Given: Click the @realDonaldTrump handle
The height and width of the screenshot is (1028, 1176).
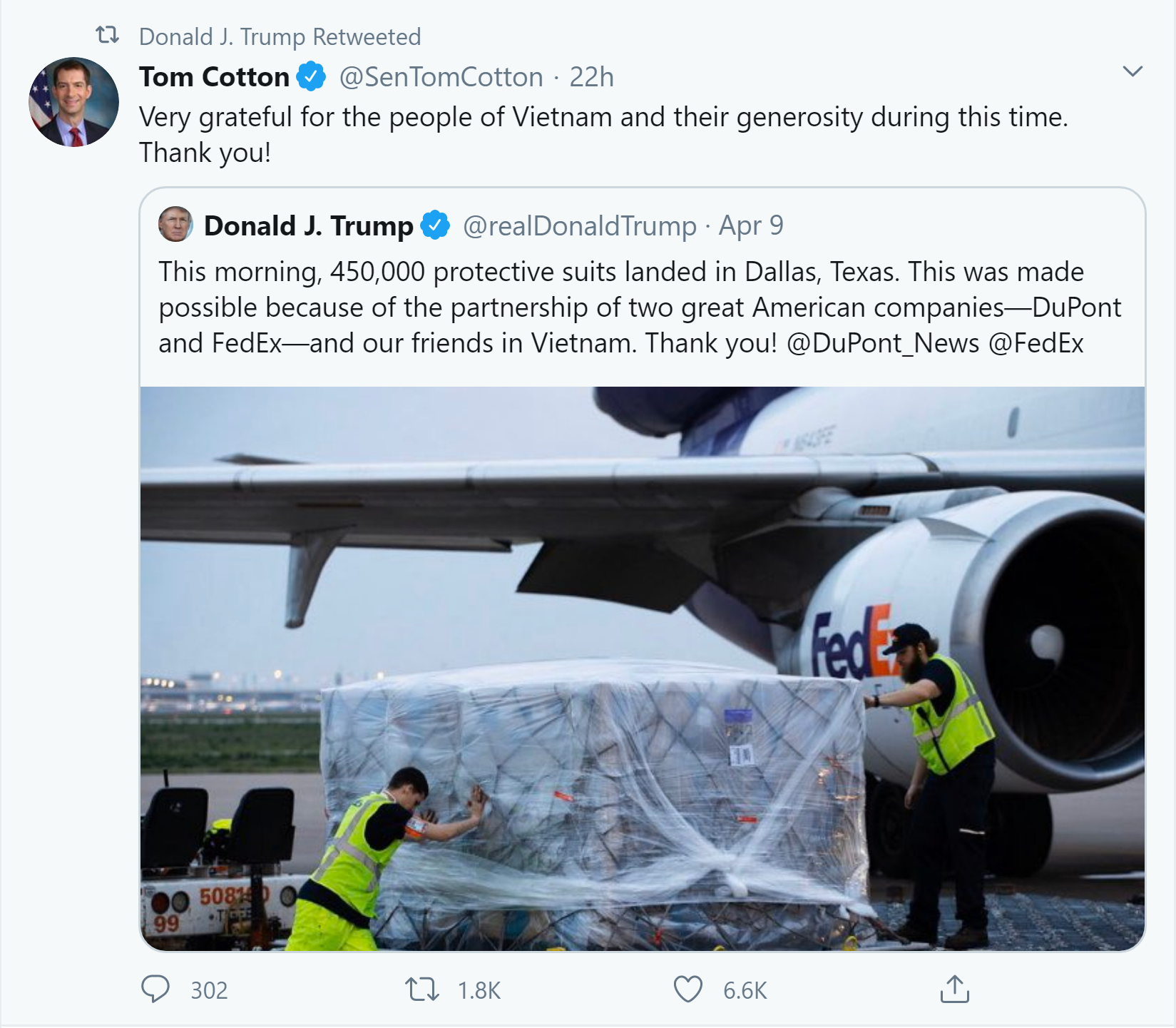Looking at the screenshot, I should pyautogui.click(x=580, y=225).
